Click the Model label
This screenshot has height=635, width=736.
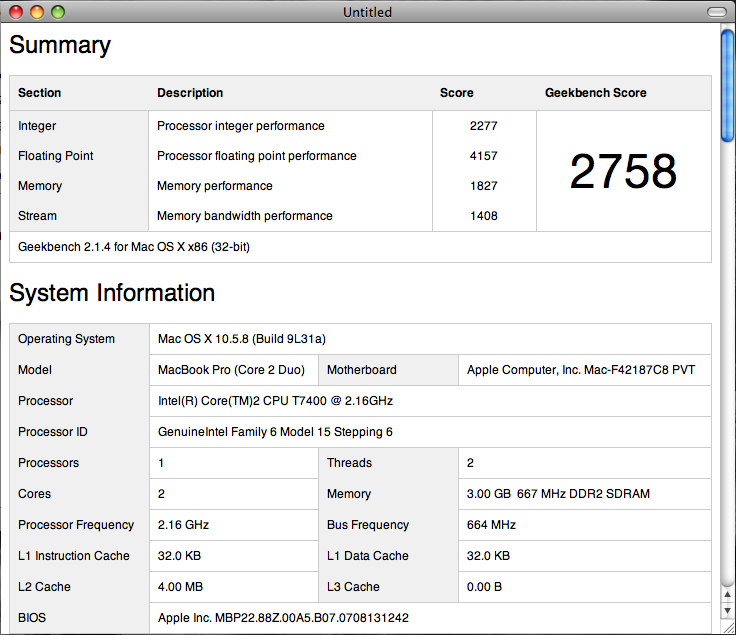pyautogui.click(x=35, y=370)
